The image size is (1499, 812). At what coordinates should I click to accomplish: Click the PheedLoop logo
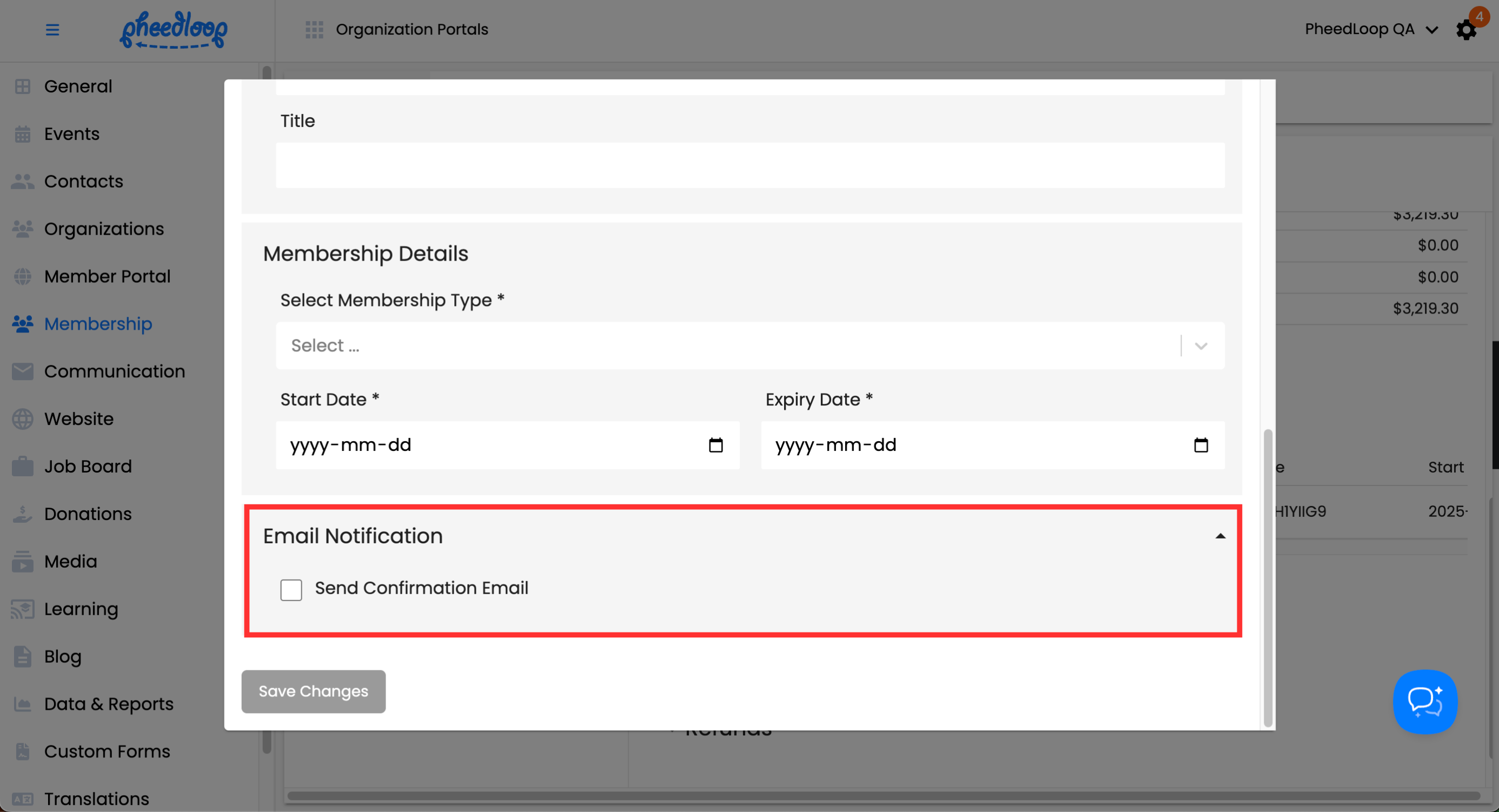click(174, 30)
